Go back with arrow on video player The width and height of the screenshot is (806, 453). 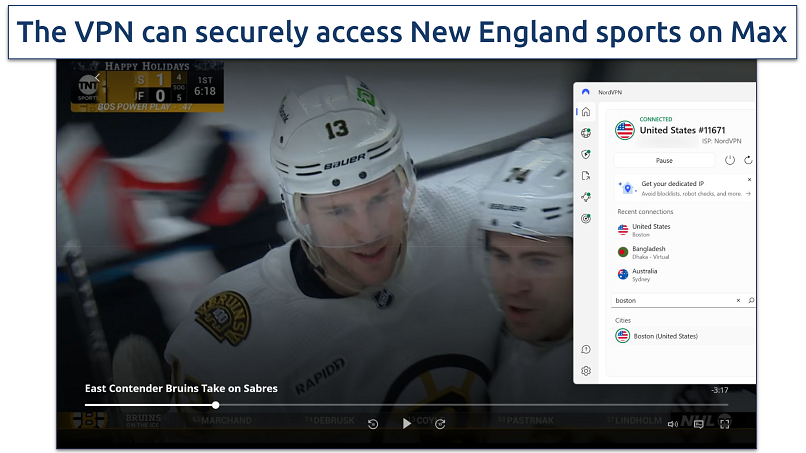(97, 77)
